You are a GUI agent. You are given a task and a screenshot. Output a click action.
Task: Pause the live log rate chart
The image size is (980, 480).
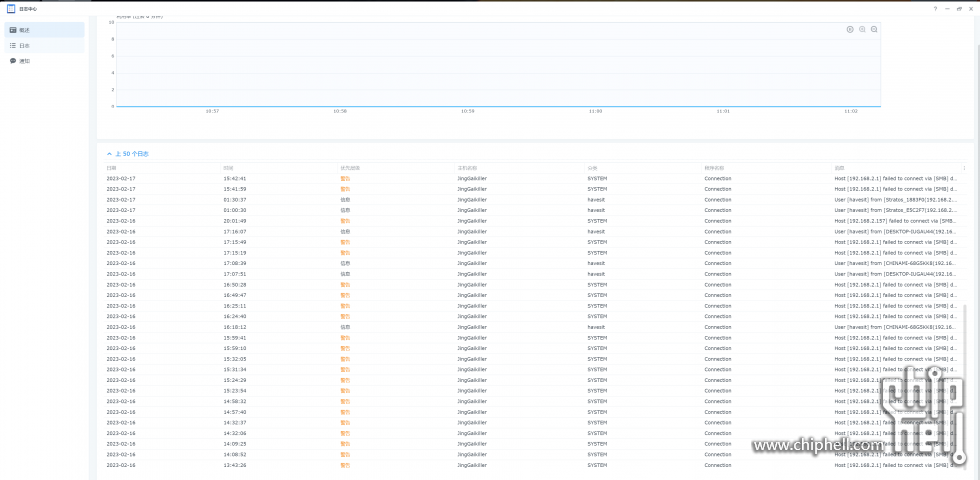point(850,29)
